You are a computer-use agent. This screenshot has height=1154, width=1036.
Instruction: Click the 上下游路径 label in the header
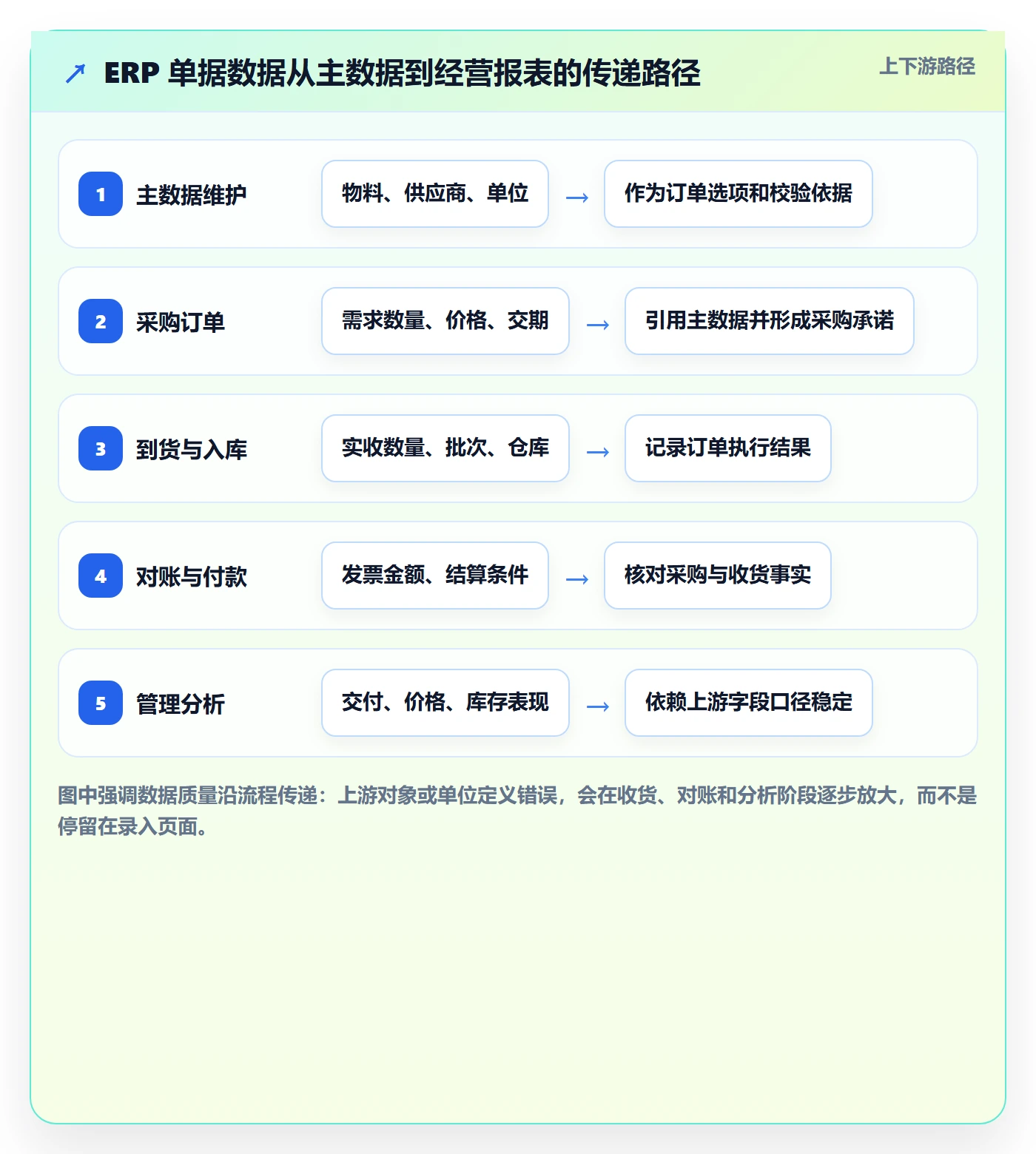(x=926, y=67)
